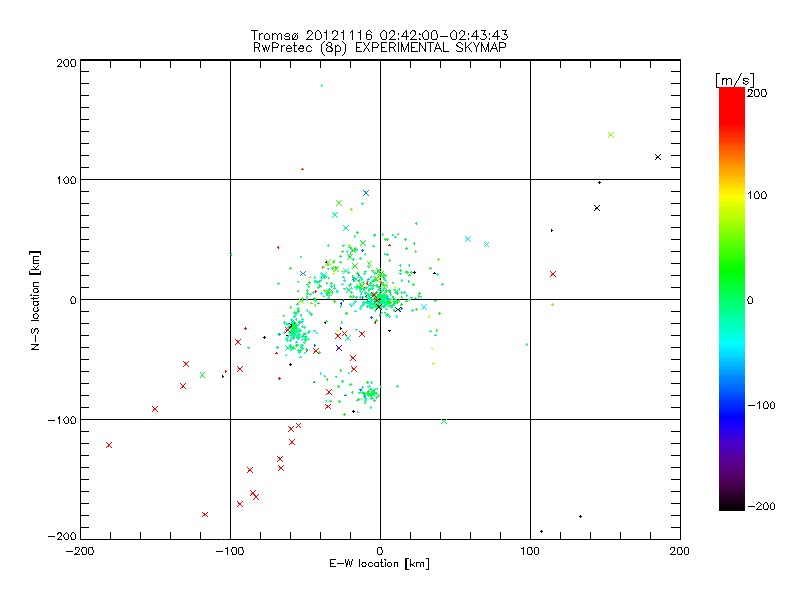The width and height of the screenshot is (800, 600).
Task: Click the small red dot above the 100 km line
Action: (303, 169)
